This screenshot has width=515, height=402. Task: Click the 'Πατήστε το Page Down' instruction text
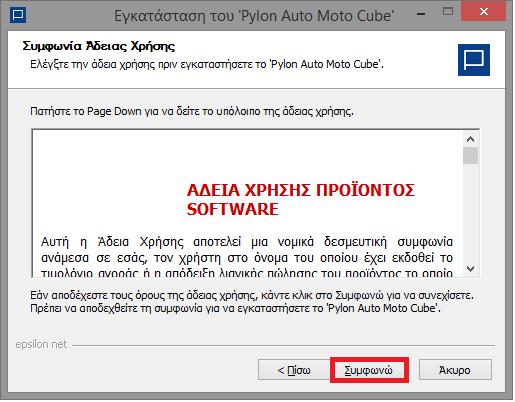[x=192, y=111]
